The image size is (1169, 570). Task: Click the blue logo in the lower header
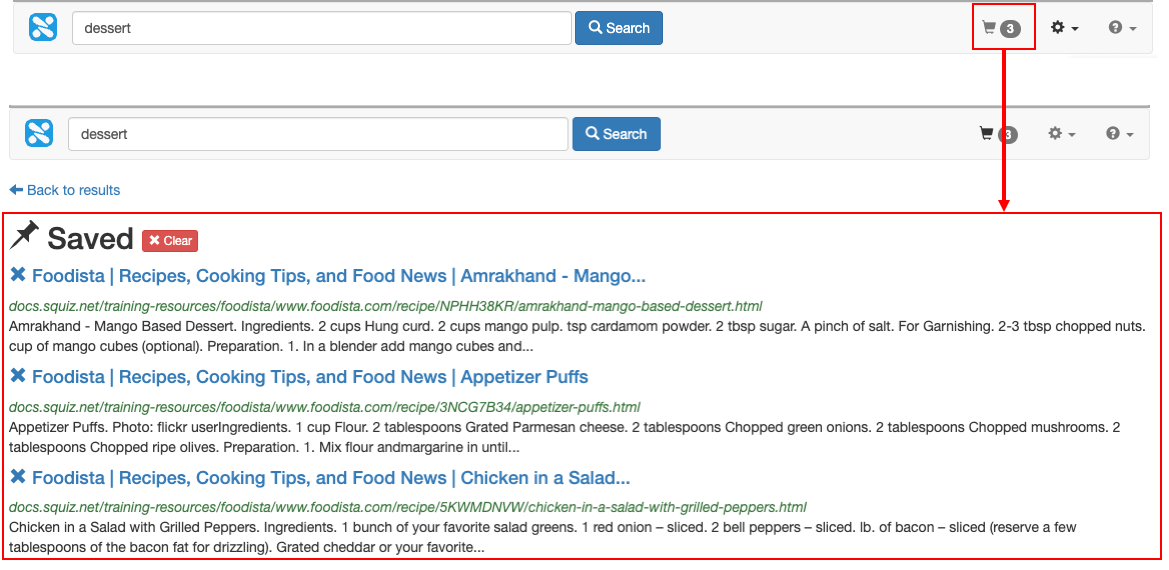[x=39, y=134]
